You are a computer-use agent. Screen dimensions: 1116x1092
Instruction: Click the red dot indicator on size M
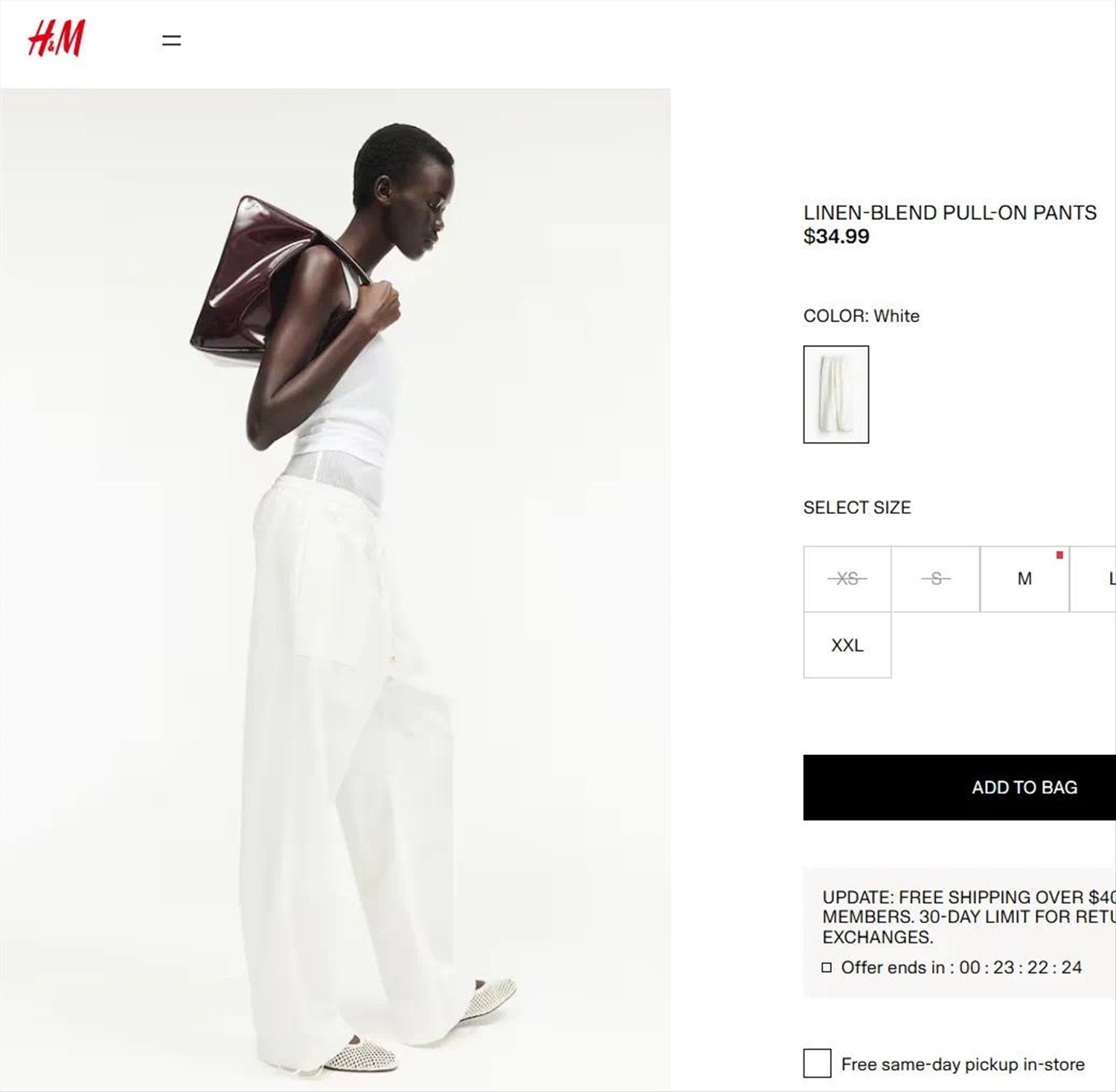pyautogui.click(x=1059, y=555)
